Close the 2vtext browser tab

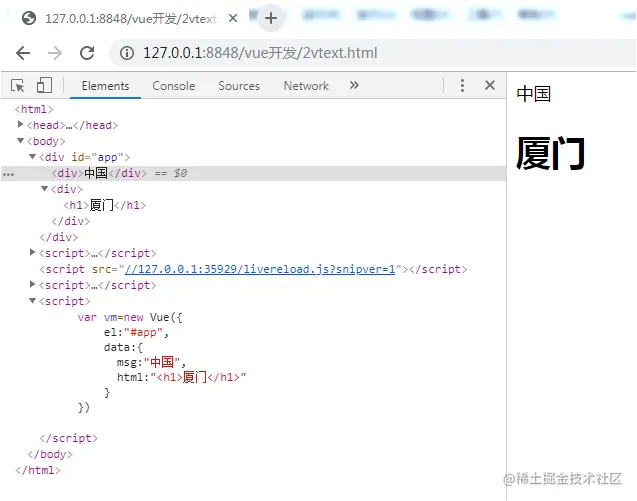pyautogui.click(x=233, y=18)
